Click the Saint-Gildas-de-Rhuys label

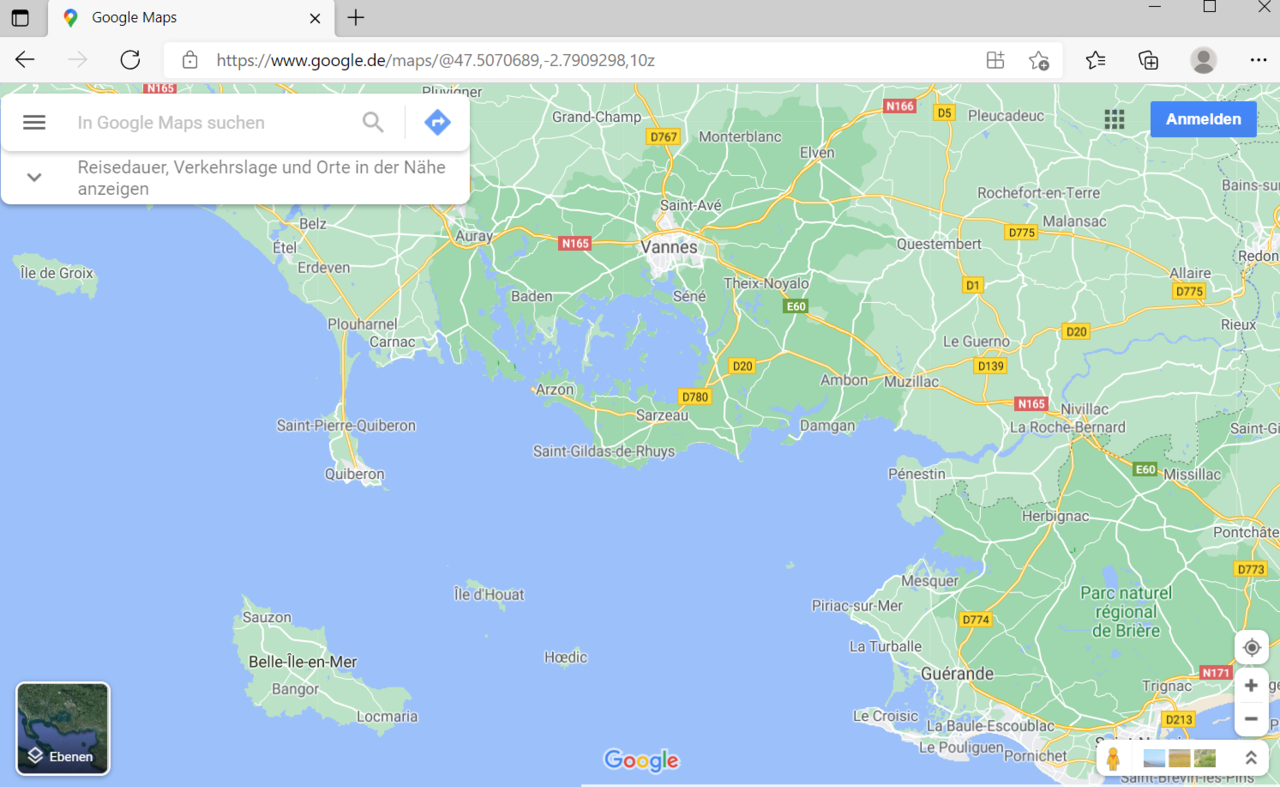pos(604,451)
